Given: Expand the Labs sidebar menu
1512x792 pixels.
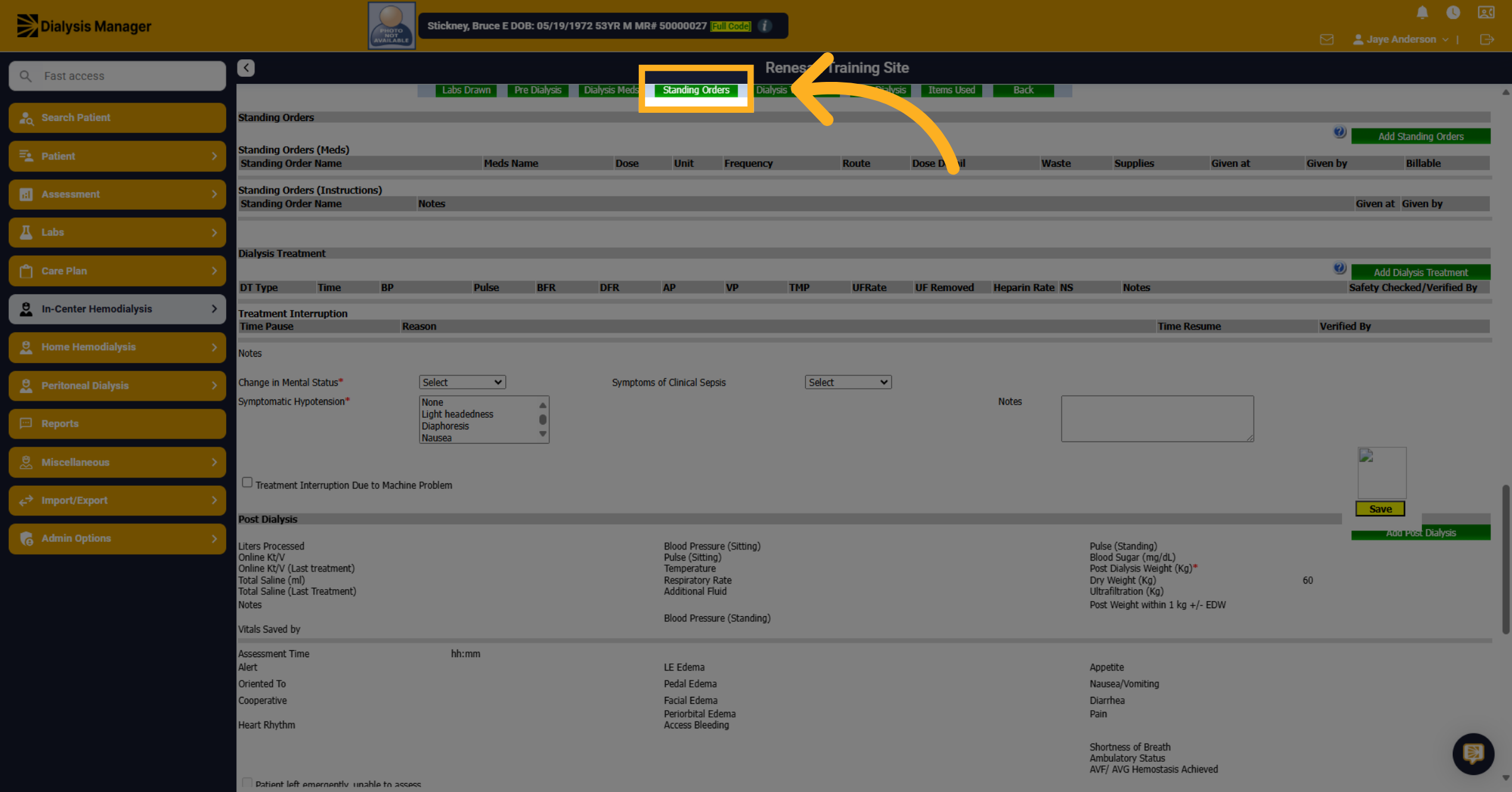Looking at the screenshot, I should pyautogui.click(x=117, y=232).
